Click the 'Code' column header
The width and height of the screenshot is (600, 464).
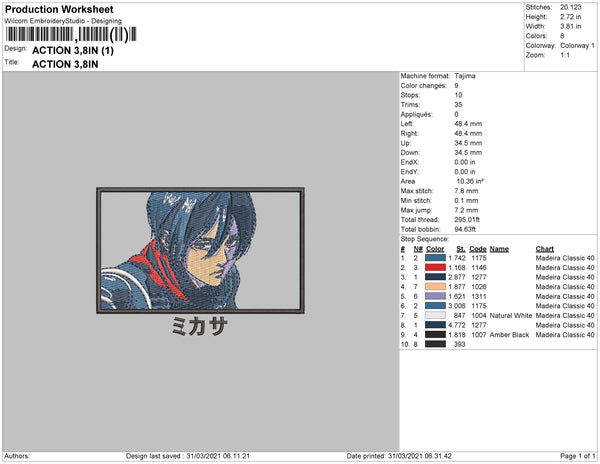pyautogui.click(x=478, y=249)
